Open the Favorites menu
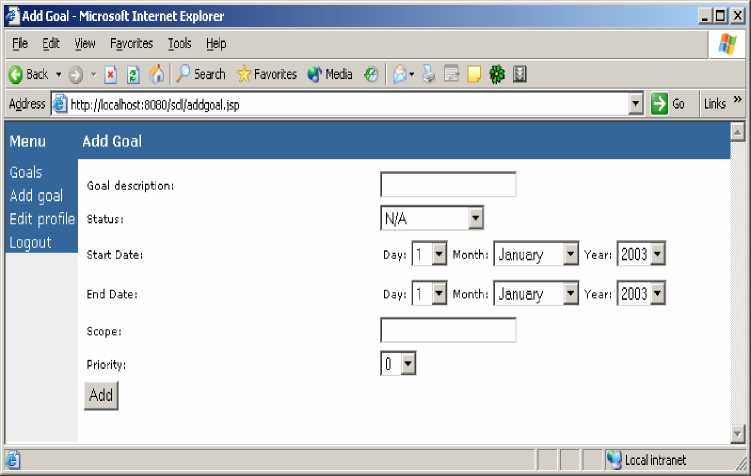The height and width of the screenshot is (476, 751). click(x=131, y=44)
